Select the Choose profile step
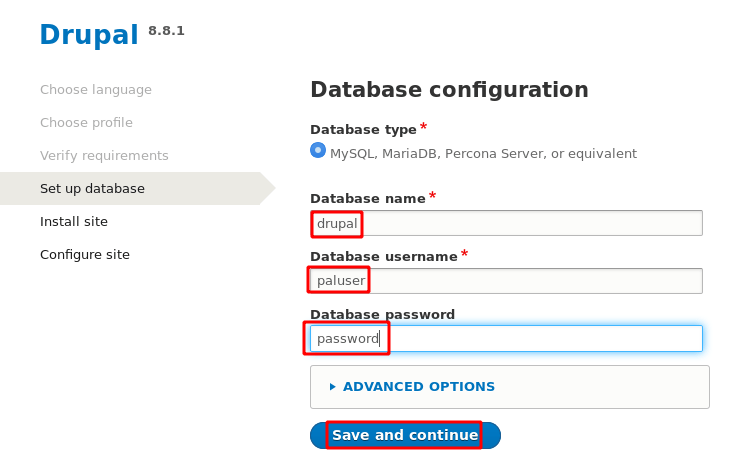Image resolution: width=747 pixels, height=460 pixels. point(86,123)
